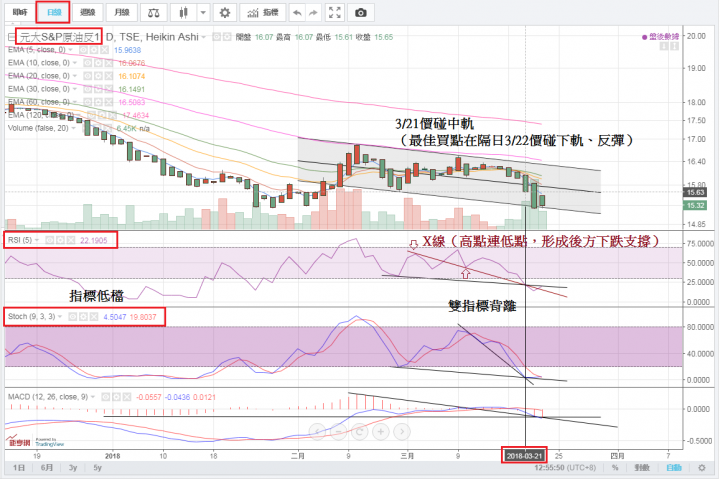Toggle visibility of EMA (10, close, 0)
Screen dimensions: 720x479
pos(87,63)
